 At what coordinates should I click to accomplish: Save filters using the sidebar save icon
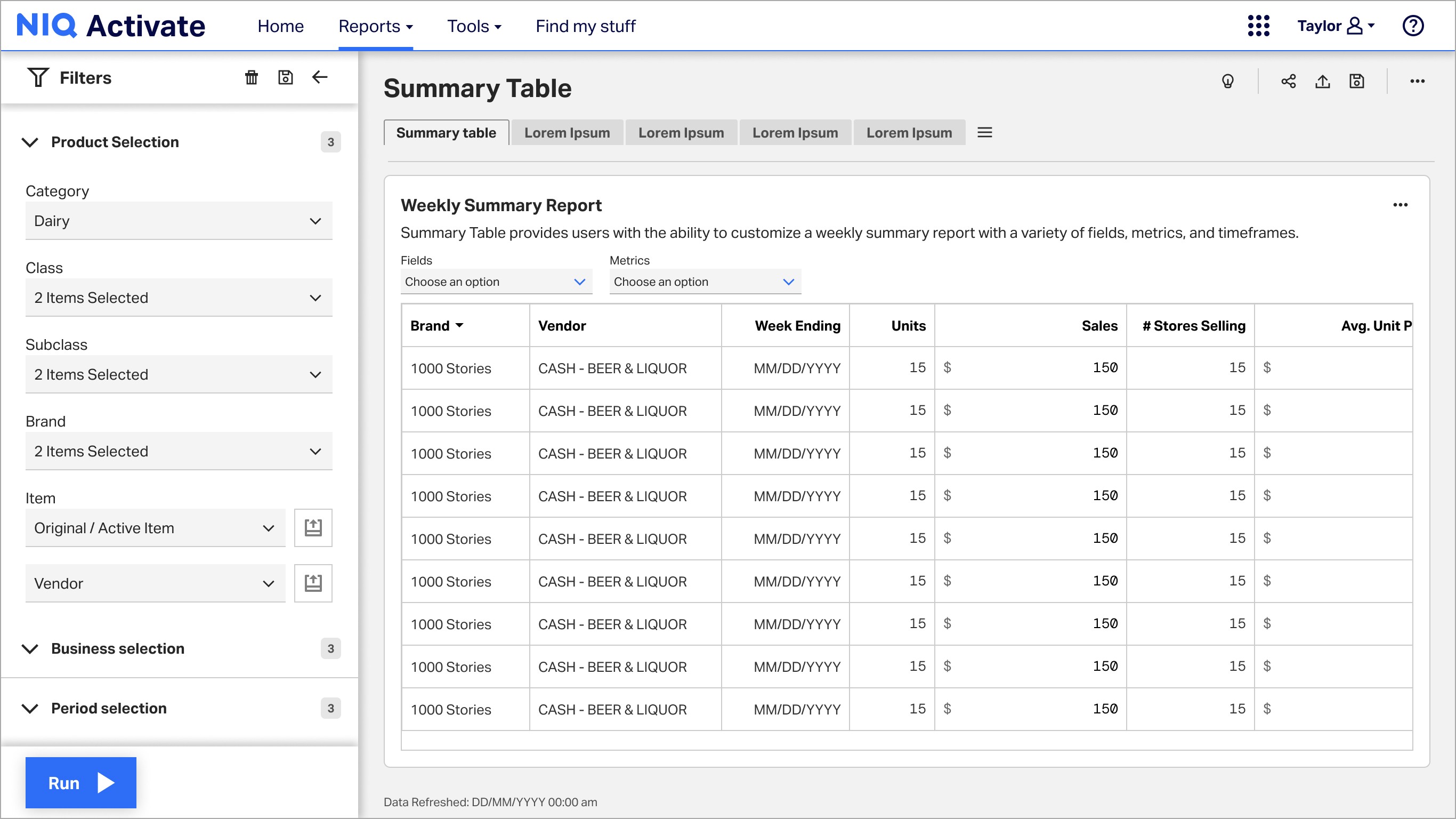point(286,77)
